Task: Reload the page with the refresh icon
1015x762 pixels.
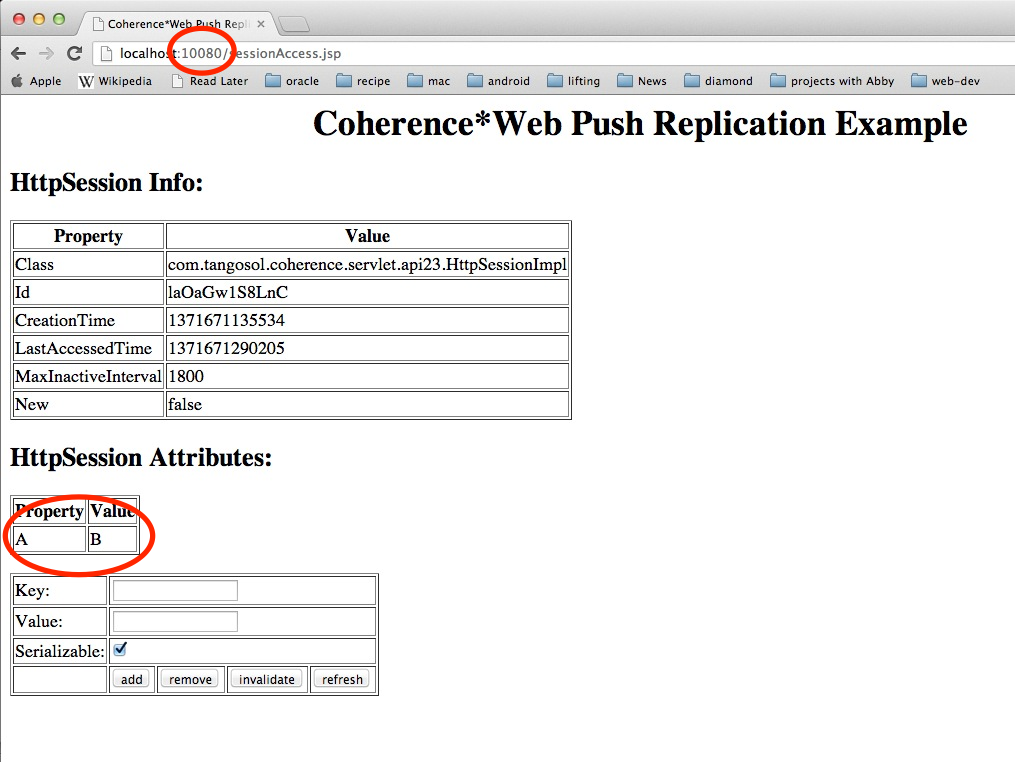Action: [x=74, y=54]
